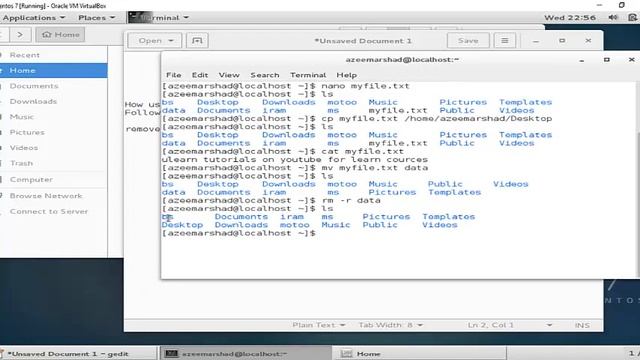Open the terminal Search menu
Image resolution: width=640 pixels, height=360 pixels.
pos(265,75)
